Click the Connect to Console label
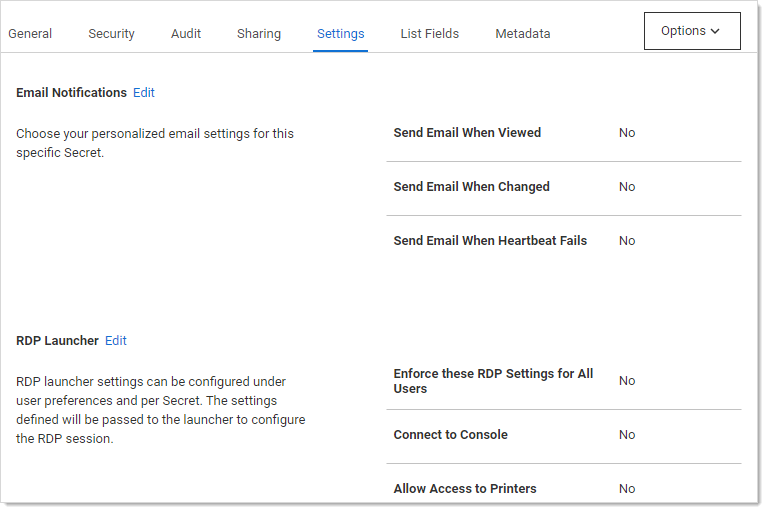Viewport: 766px width, 511px height. [x=450, y=435]
